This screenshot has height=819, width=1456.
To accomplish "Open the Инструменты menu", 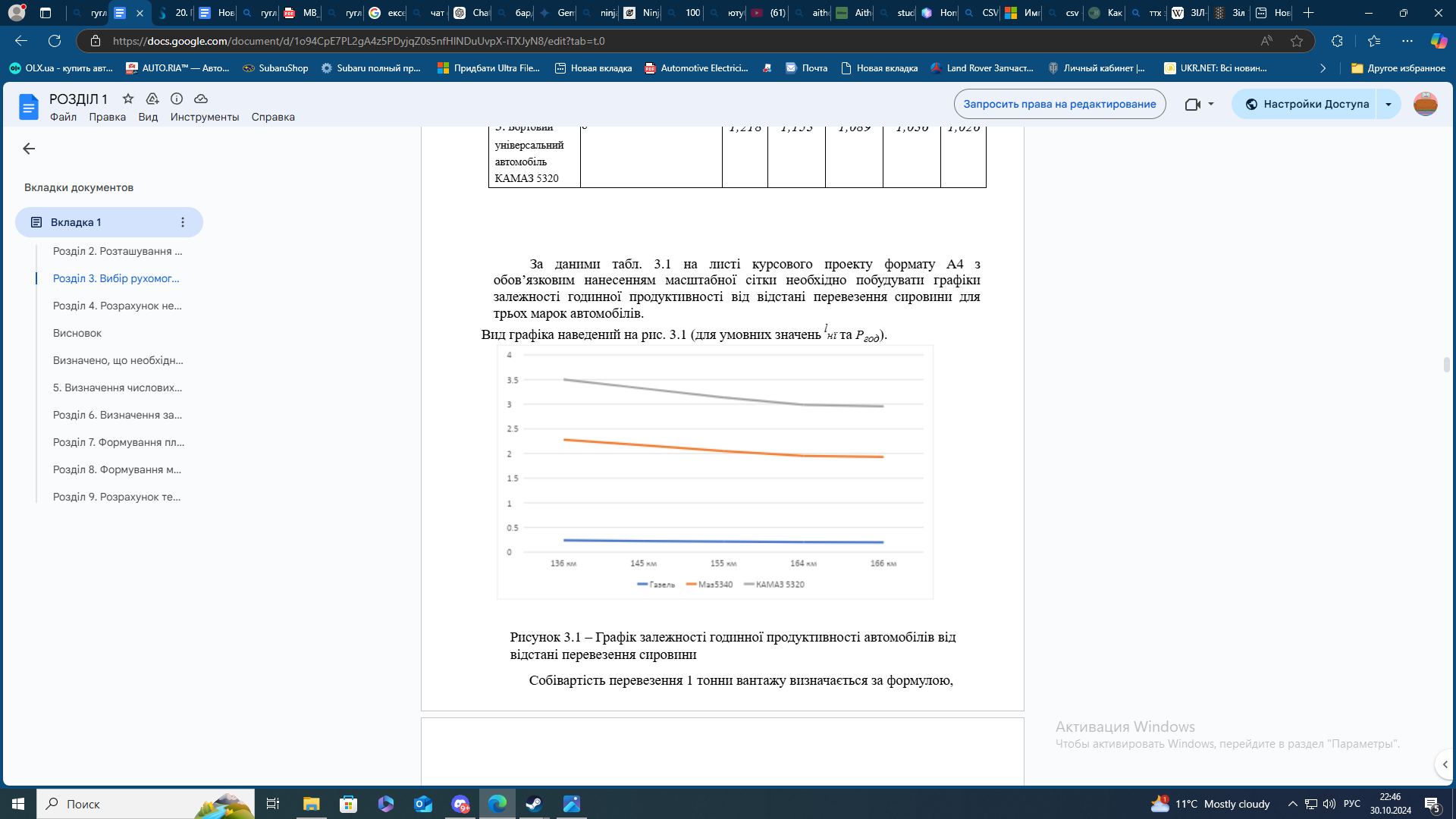I will [x=205, y=117].
